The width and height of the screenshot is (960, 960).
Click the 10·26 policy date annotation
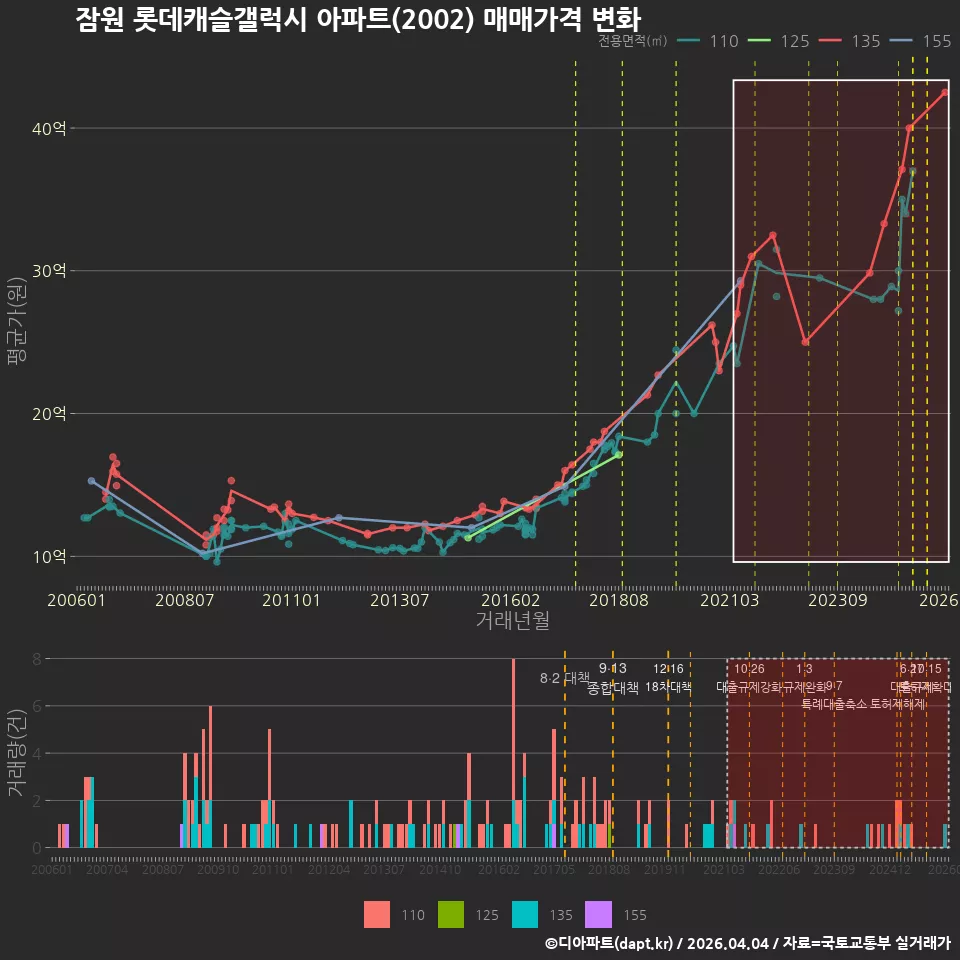(x=749, y=669)
